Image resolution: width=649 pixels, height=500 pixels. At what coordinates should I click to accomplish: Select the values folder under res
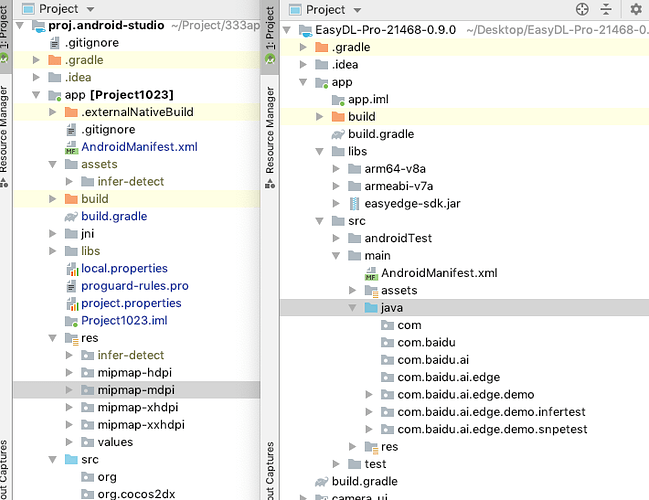pos(115,442)
